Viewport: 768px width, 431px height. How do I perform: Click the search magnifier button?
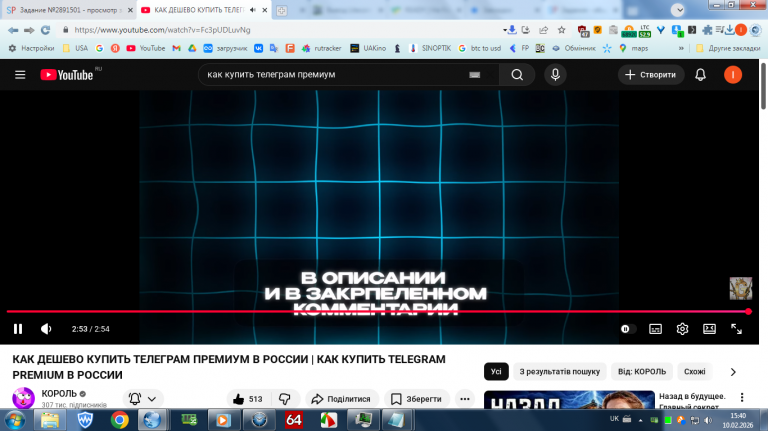pos(517,75)
